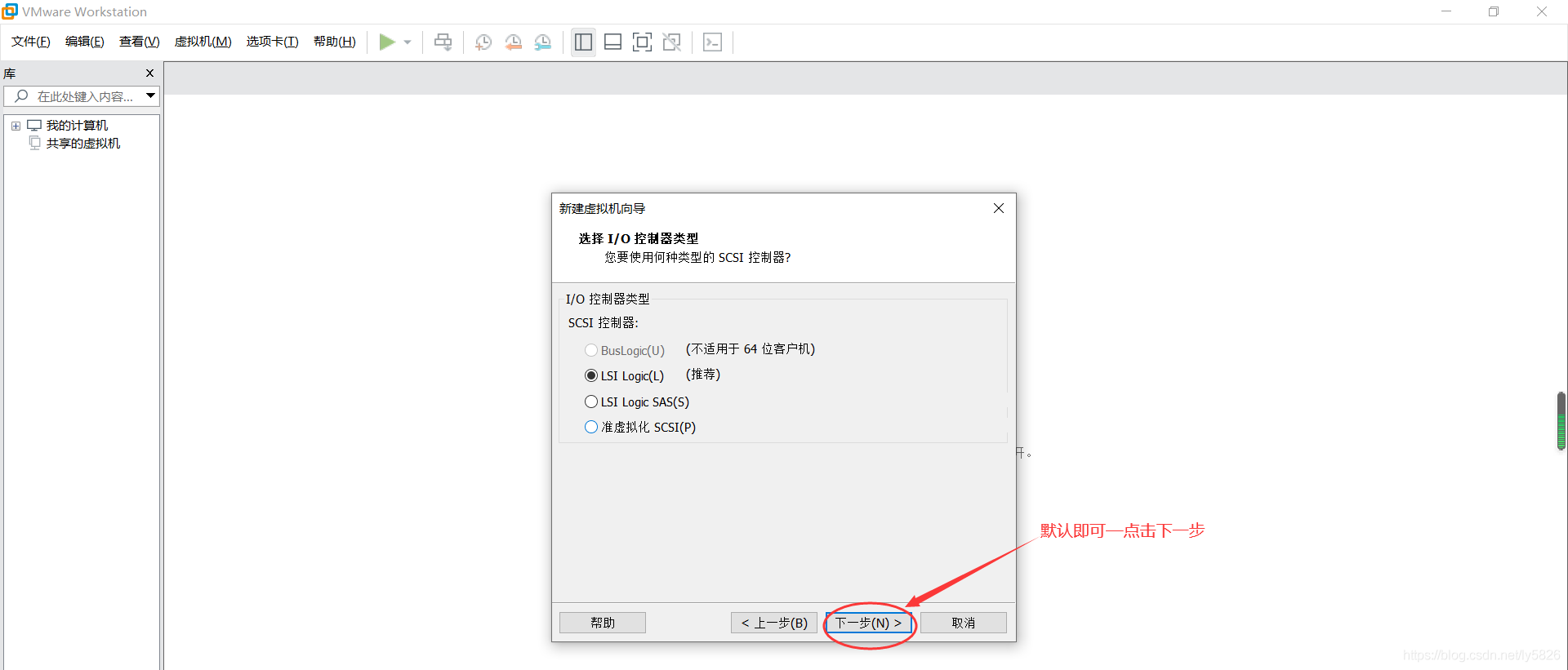Go back with < 上一步(B) button
Image resolution: width=1568 pixels, height=670 pixels.
[x=774, y=623]
